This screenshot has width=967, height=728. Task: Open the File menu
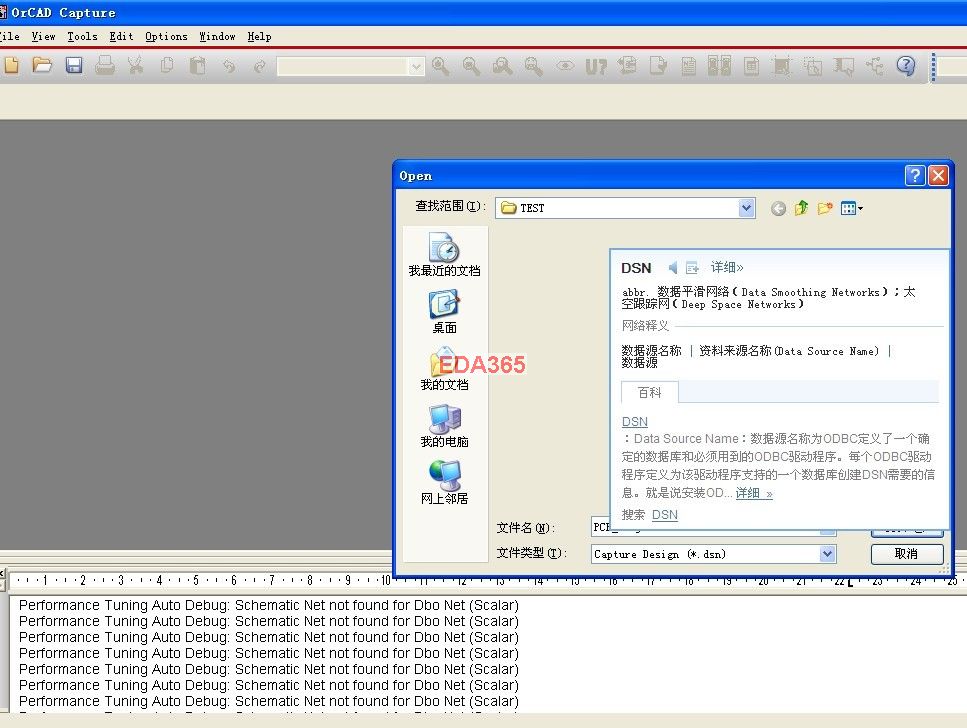tap(9, 36)
